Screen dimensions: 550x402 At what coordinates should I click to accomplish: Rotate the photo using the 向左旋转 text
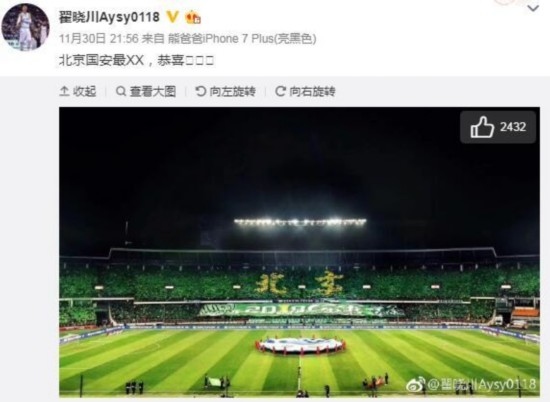(233, 92)
